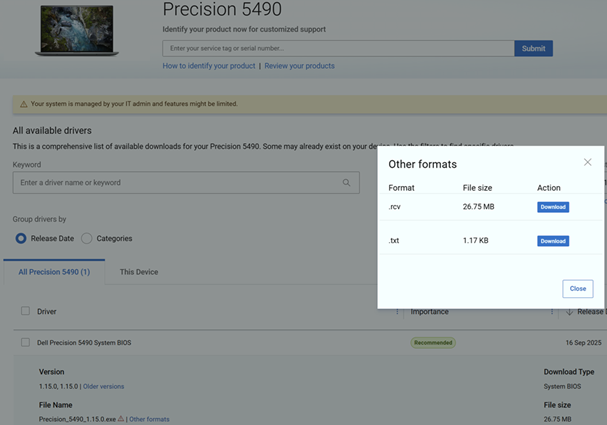Click the Other formats link
The width and height of the screenshot is (607, 425).
click(149, 419)
